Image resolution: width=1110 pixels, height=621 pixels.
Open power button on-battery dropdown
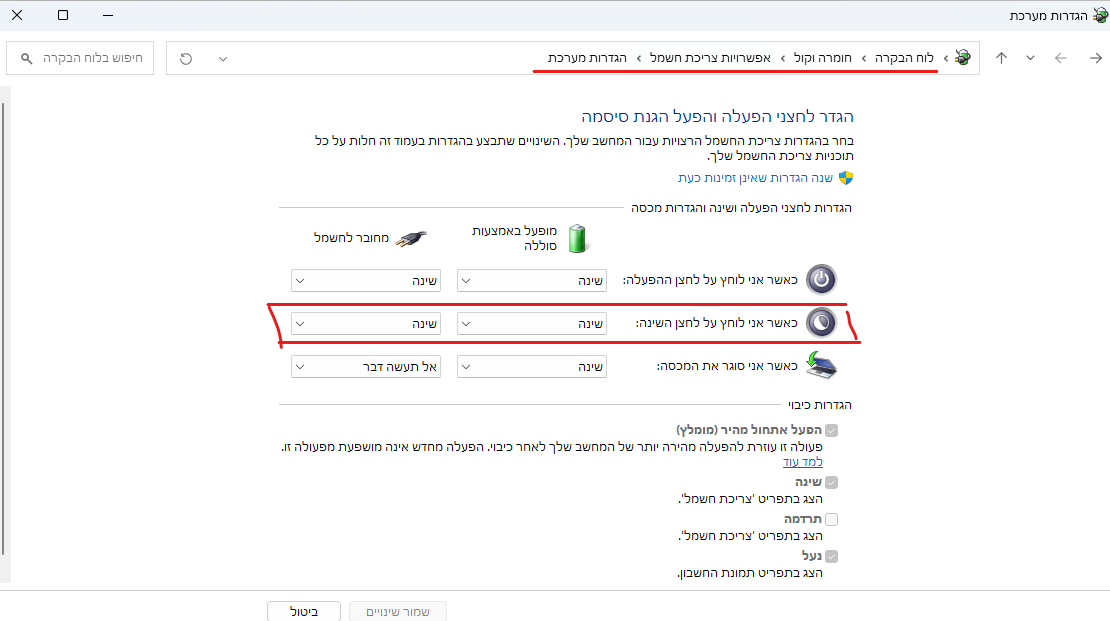(x=532, y=280)
